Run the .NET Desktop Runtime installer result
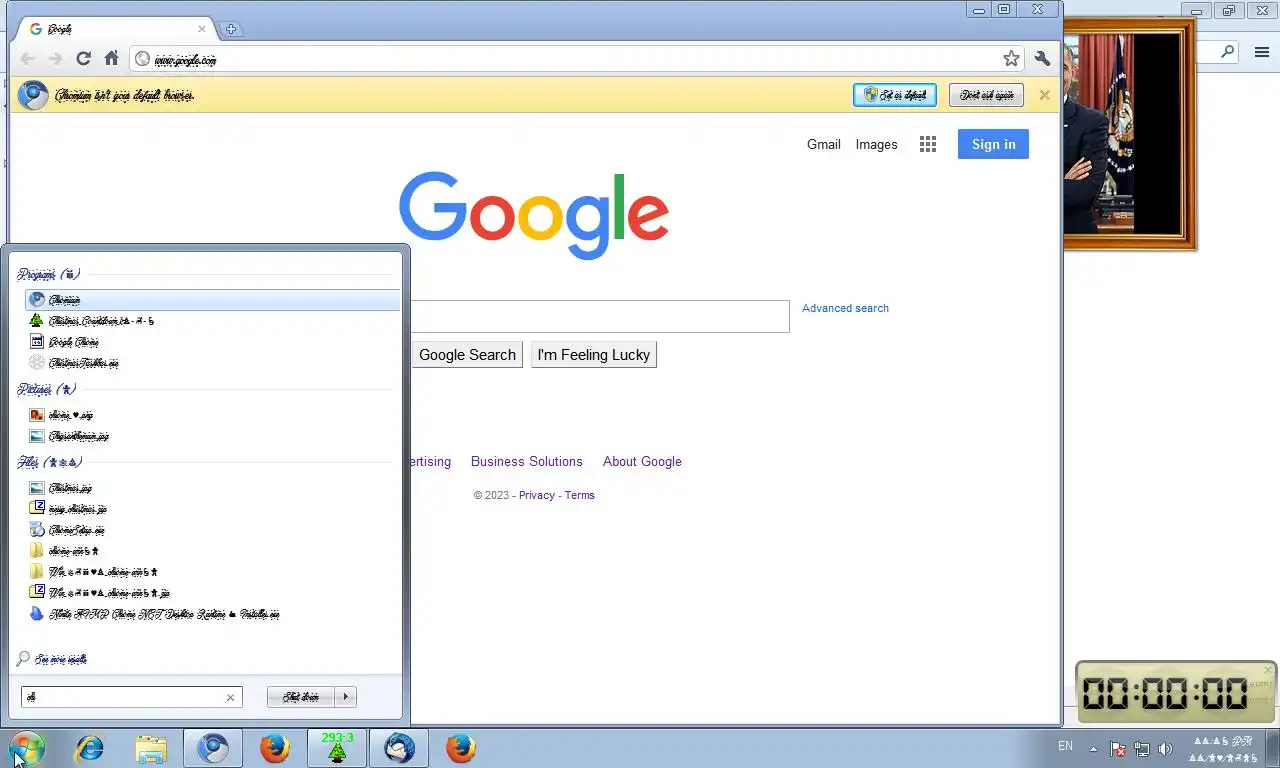Viewport: 1280px width, 768px height. 212,614
